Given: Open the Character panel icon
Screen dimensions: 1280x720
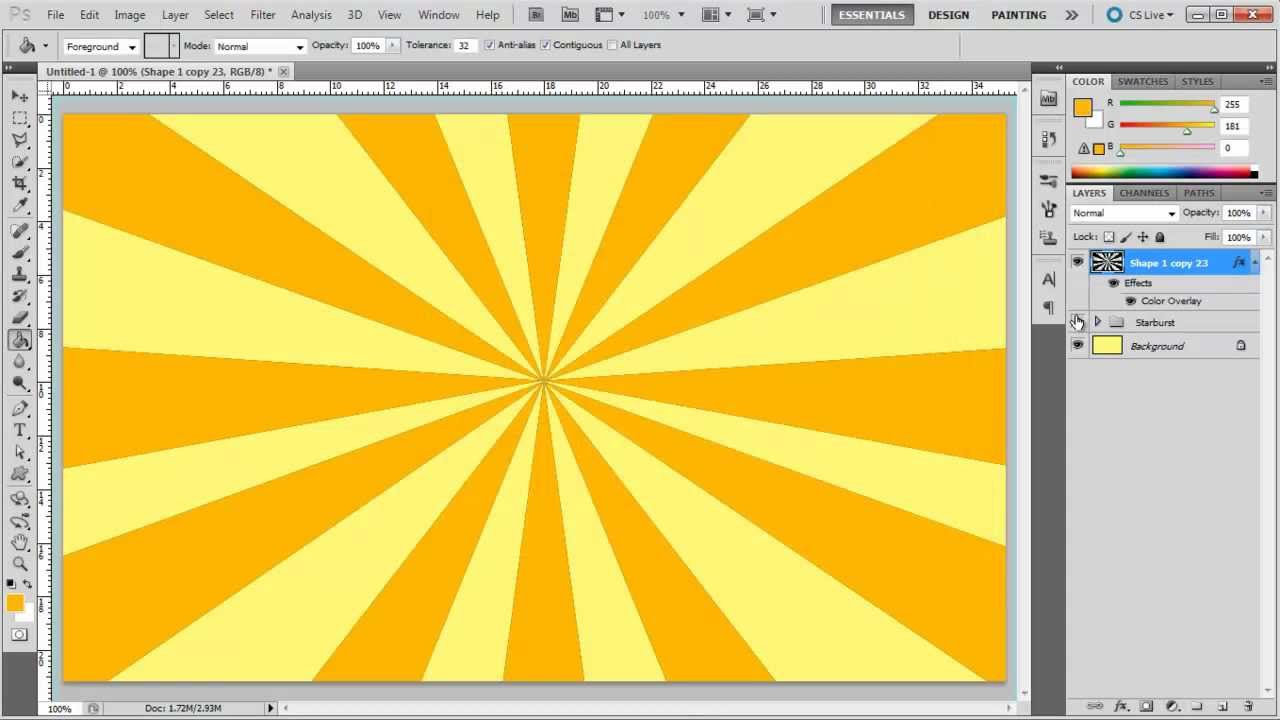Looking at the screenshot, I should 1048,280.
